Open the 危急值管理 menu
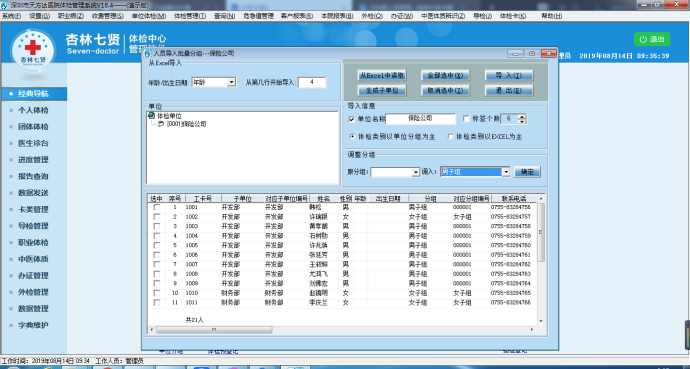Image resolution: width=690 pixels, height=369 pixels. [x=258, y=16]
